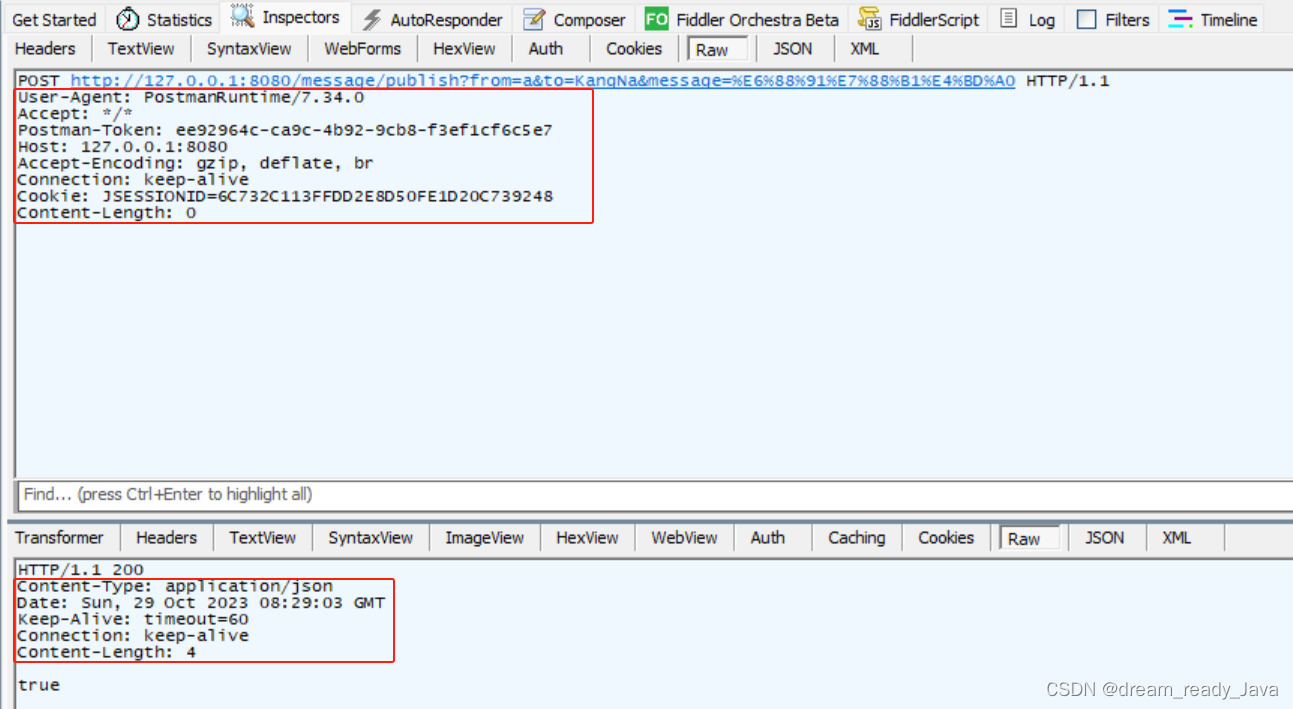Select request XML inspector tab
This screenshot has height=709, width=1293.
coord(865,48)
